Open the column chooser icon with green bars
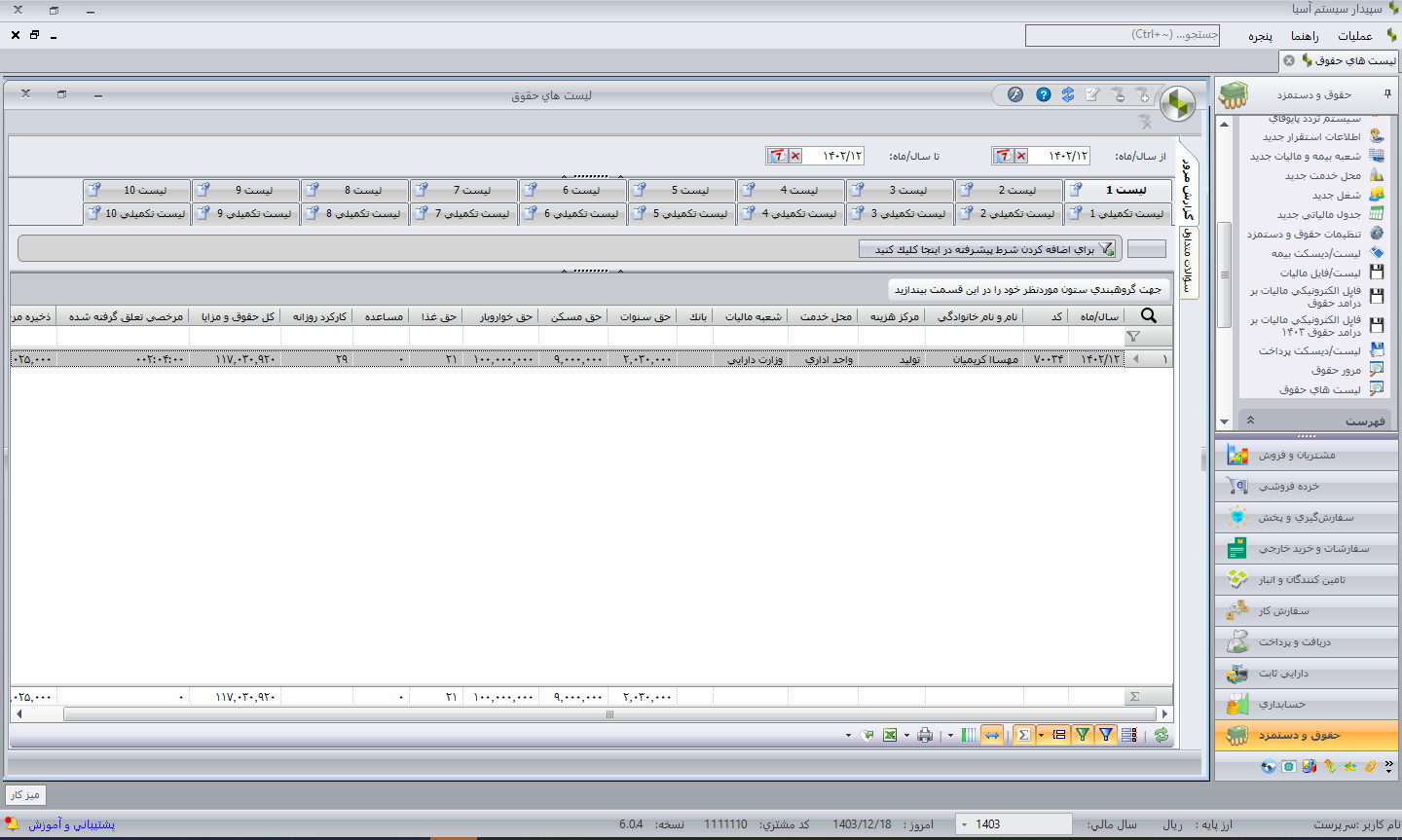The height and width of the screenshot is (840, 1402). click(969, 735)
